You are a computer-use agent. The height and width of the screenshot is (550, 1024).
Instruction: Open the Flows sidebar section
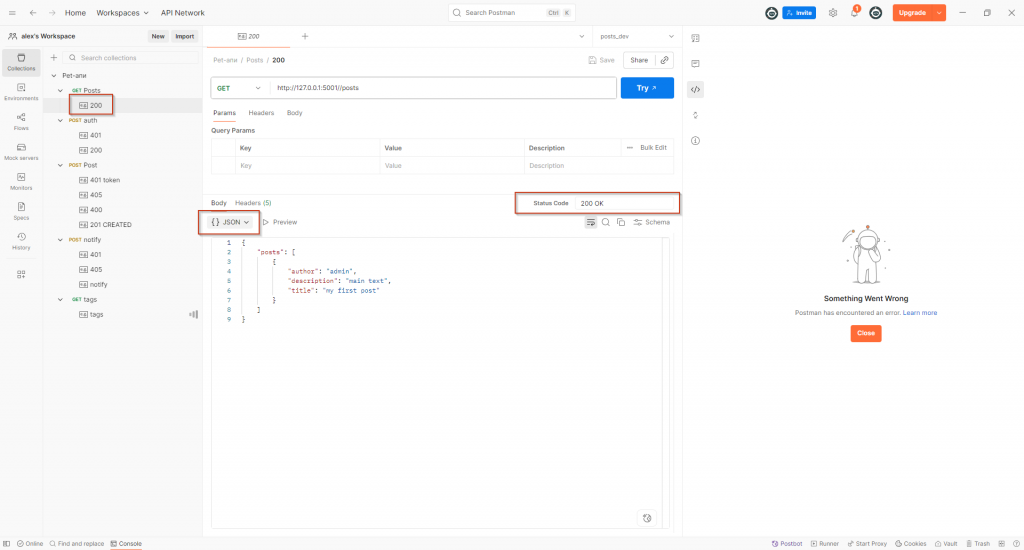[x=21, y=122]
